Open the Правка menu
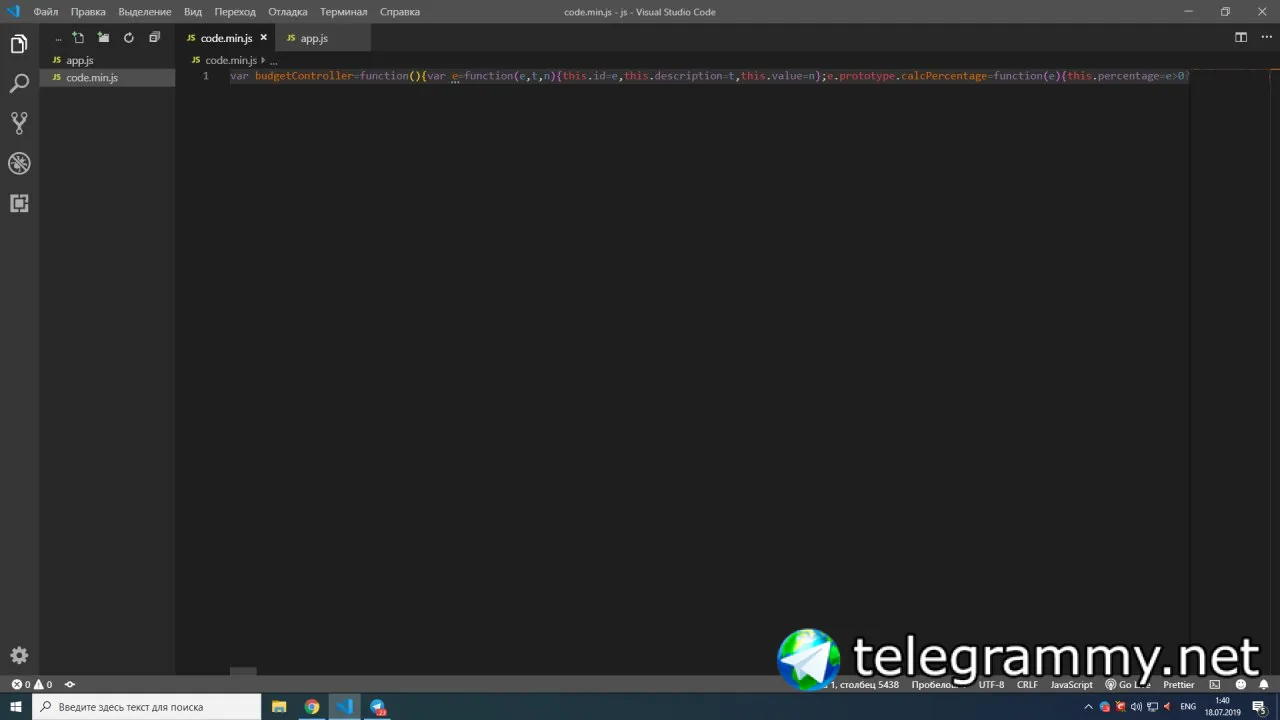 point(88,12)
